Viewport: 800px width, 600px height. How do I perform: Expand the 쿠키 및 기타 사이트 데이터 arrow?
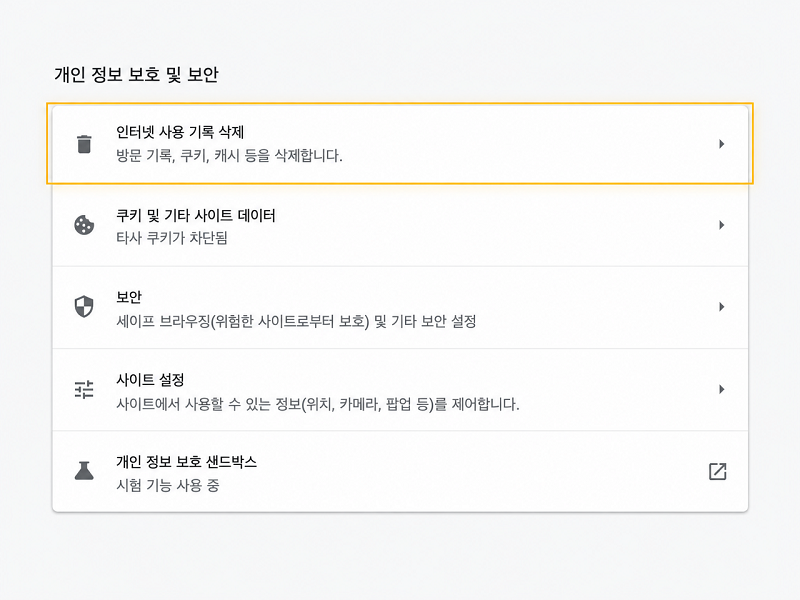[x=721, y=225]
